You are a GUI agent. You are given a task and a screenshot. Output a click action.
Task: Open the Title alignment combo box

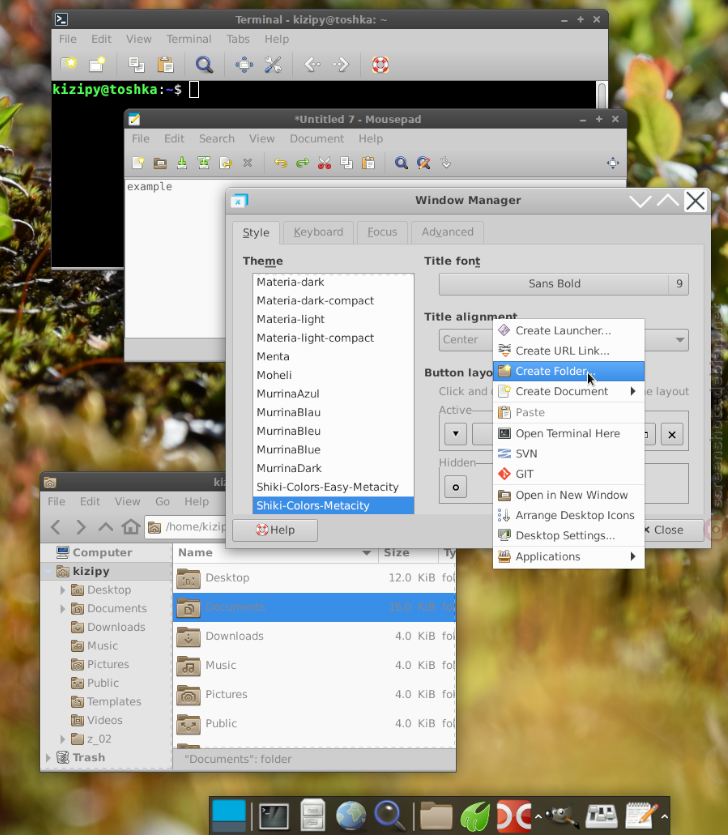pyautogui.click(x=563, y=340)
